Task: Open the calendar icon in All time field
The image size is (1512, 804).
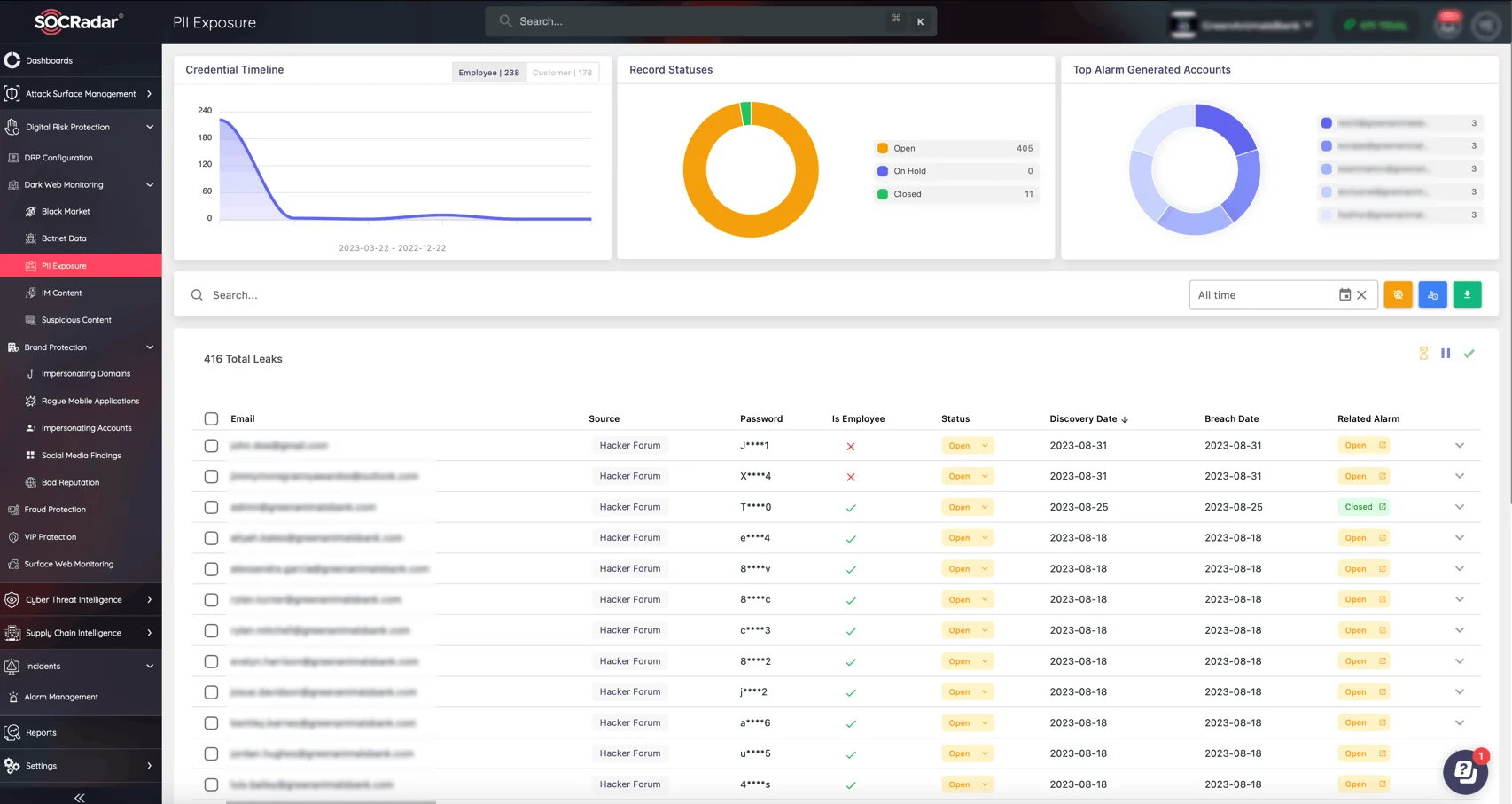Action: 1344,294
